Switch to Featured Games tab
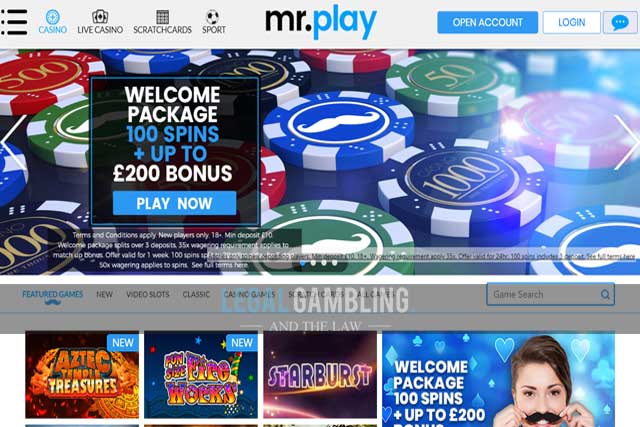Screen dimensions: 640x427 point(53,294)
